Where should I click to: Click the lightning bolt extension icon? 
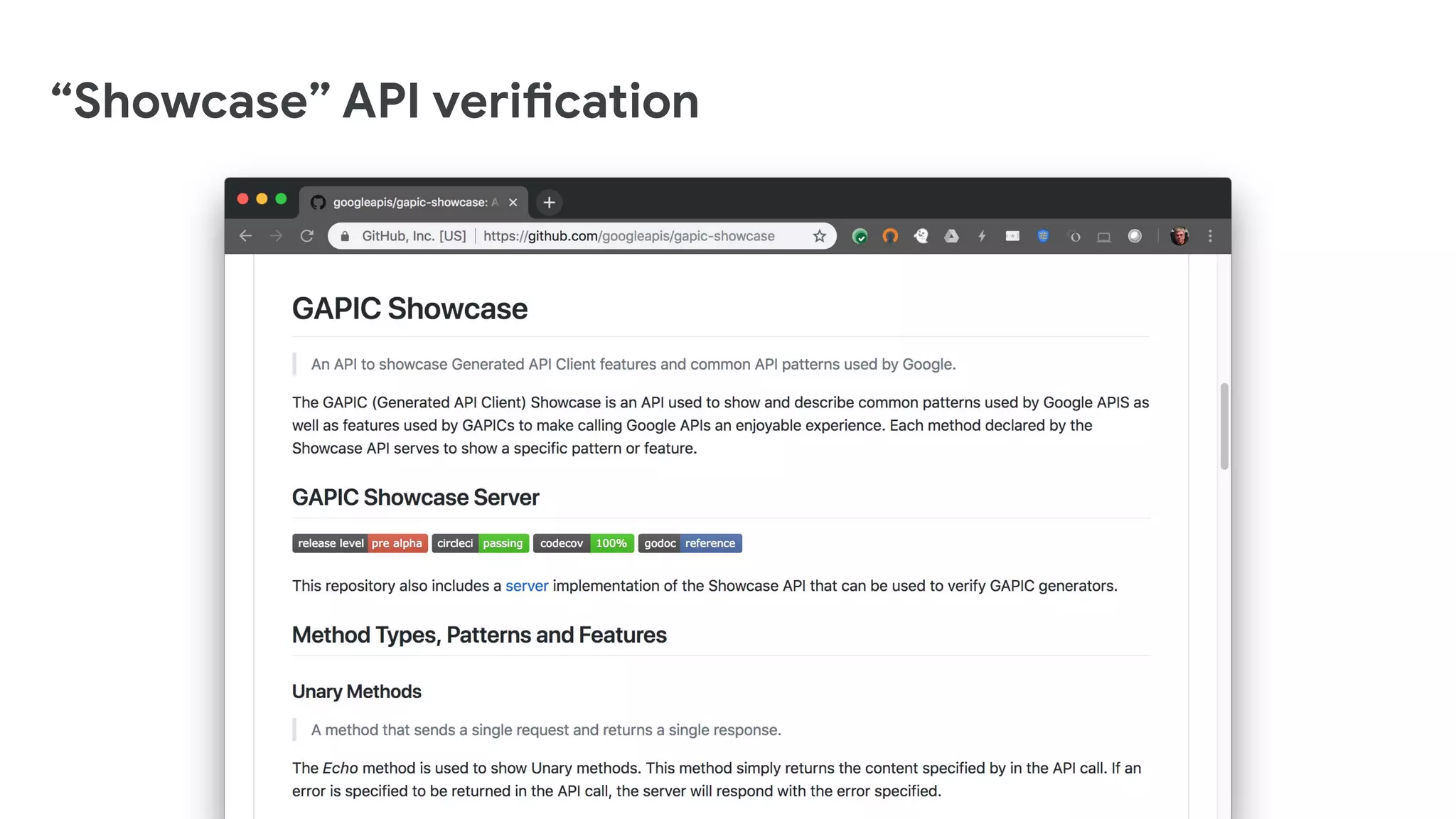982,236
